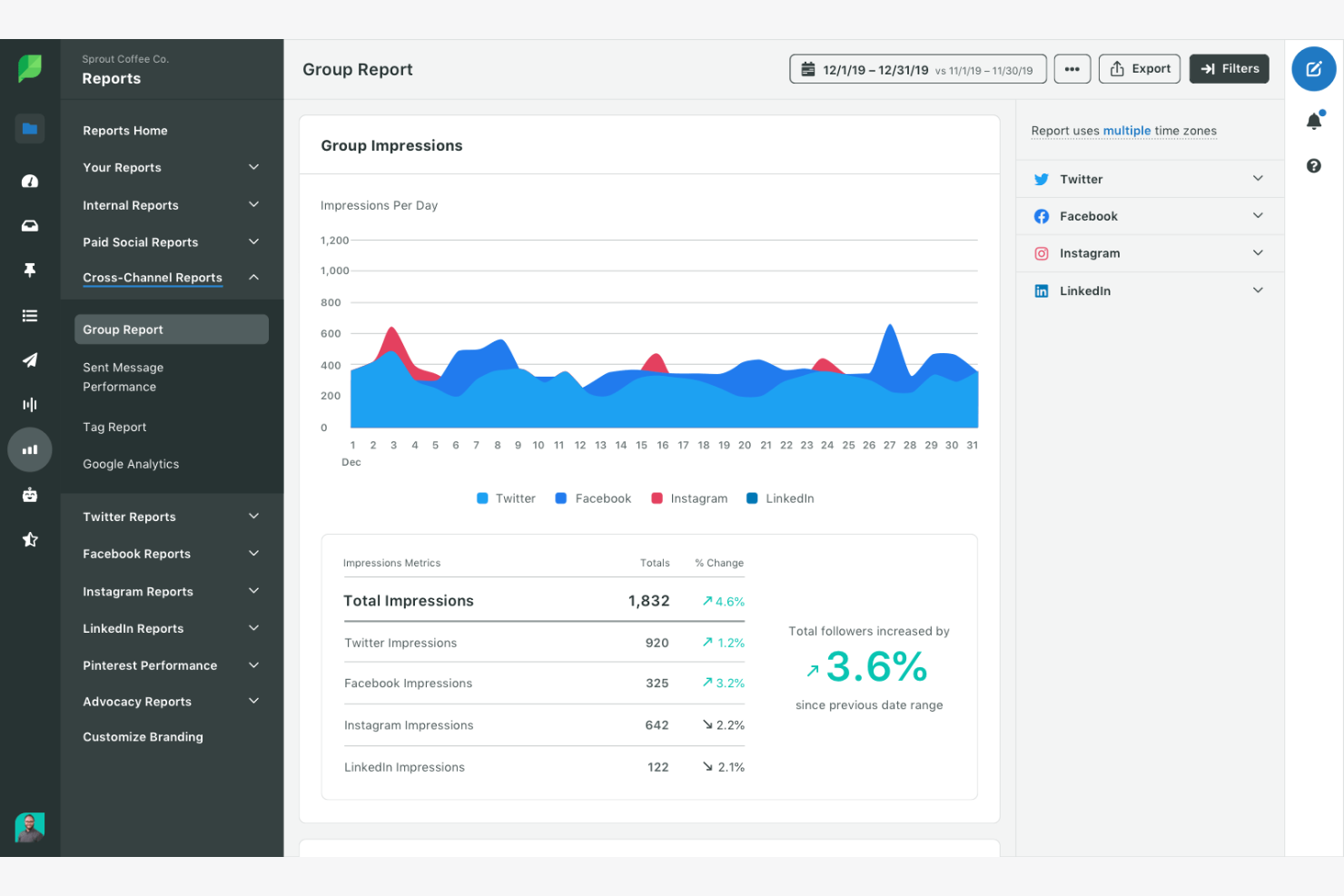Expand Twitter Reports section

pyautogui.click(x=172, y=517)
